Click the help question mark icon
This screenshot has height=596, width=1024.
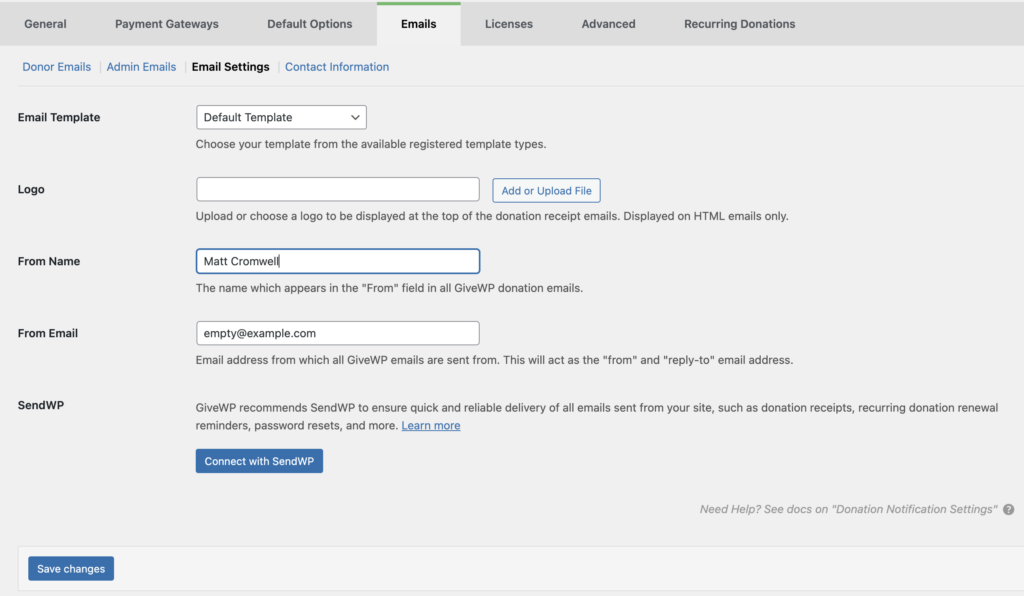coord(1009,509)
